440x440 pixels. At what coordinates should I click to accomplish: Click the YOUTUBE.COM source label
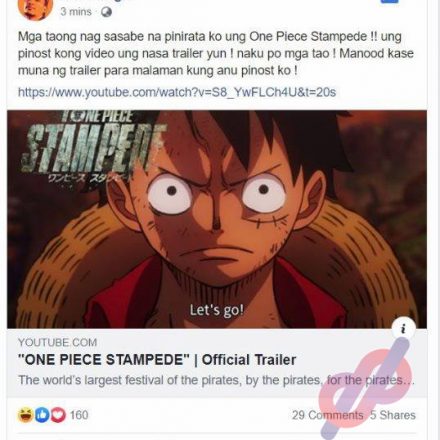[57, 342]
